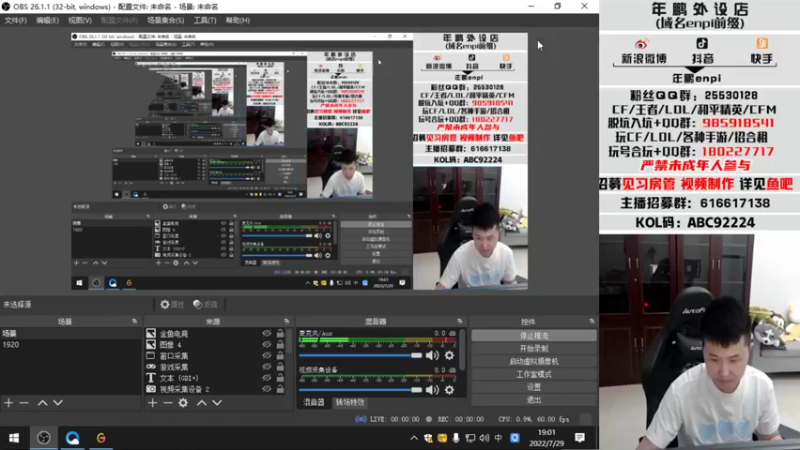Open the 工具(T) menu
Viewport: 800px width, 450px height.
(205, 20)
